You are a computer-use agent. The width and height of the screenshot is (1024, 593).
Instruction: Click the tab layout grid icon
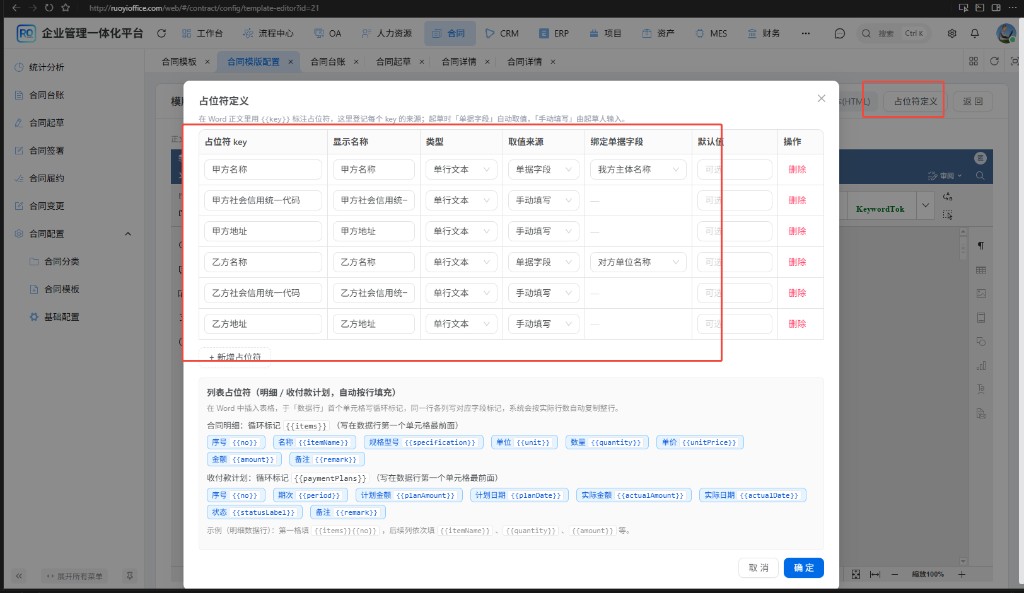point(974,61)
